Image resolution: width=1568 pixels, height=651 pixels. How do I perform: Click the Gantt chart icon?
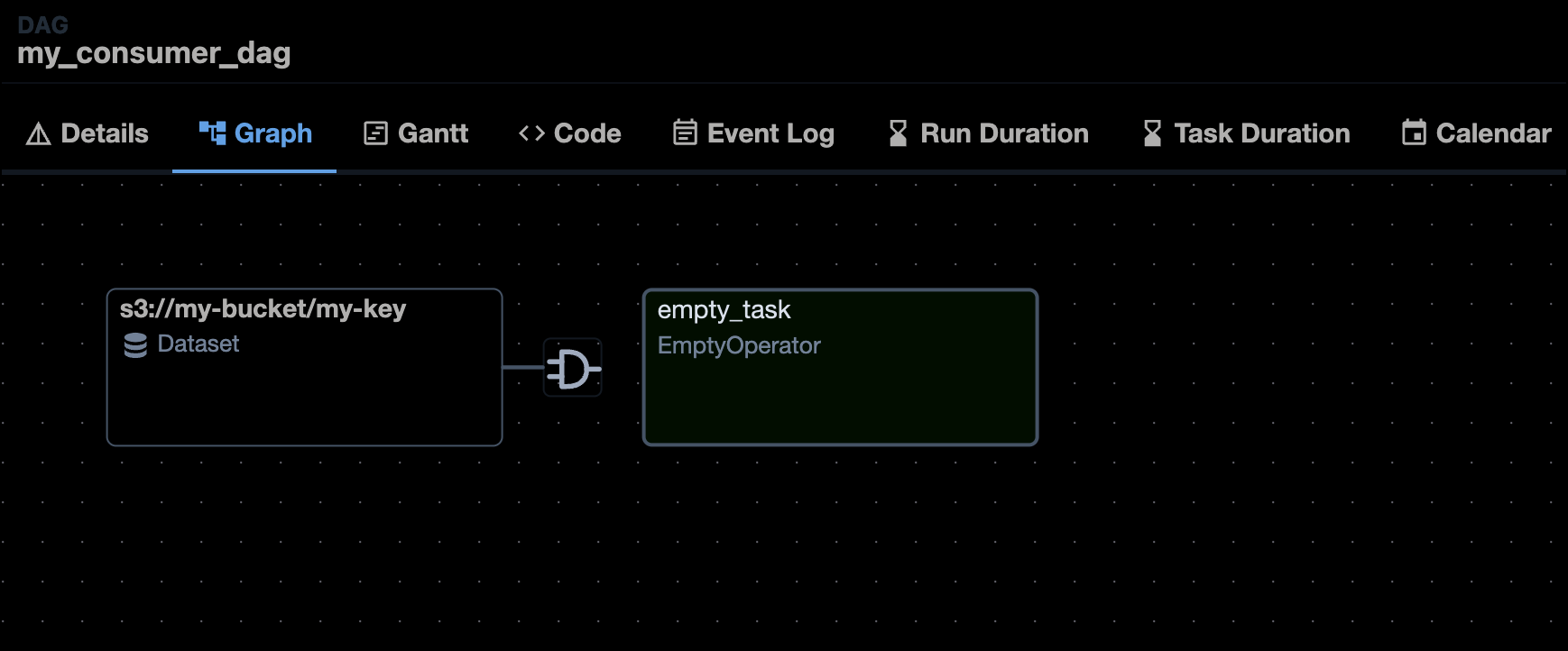pos(375,133)
